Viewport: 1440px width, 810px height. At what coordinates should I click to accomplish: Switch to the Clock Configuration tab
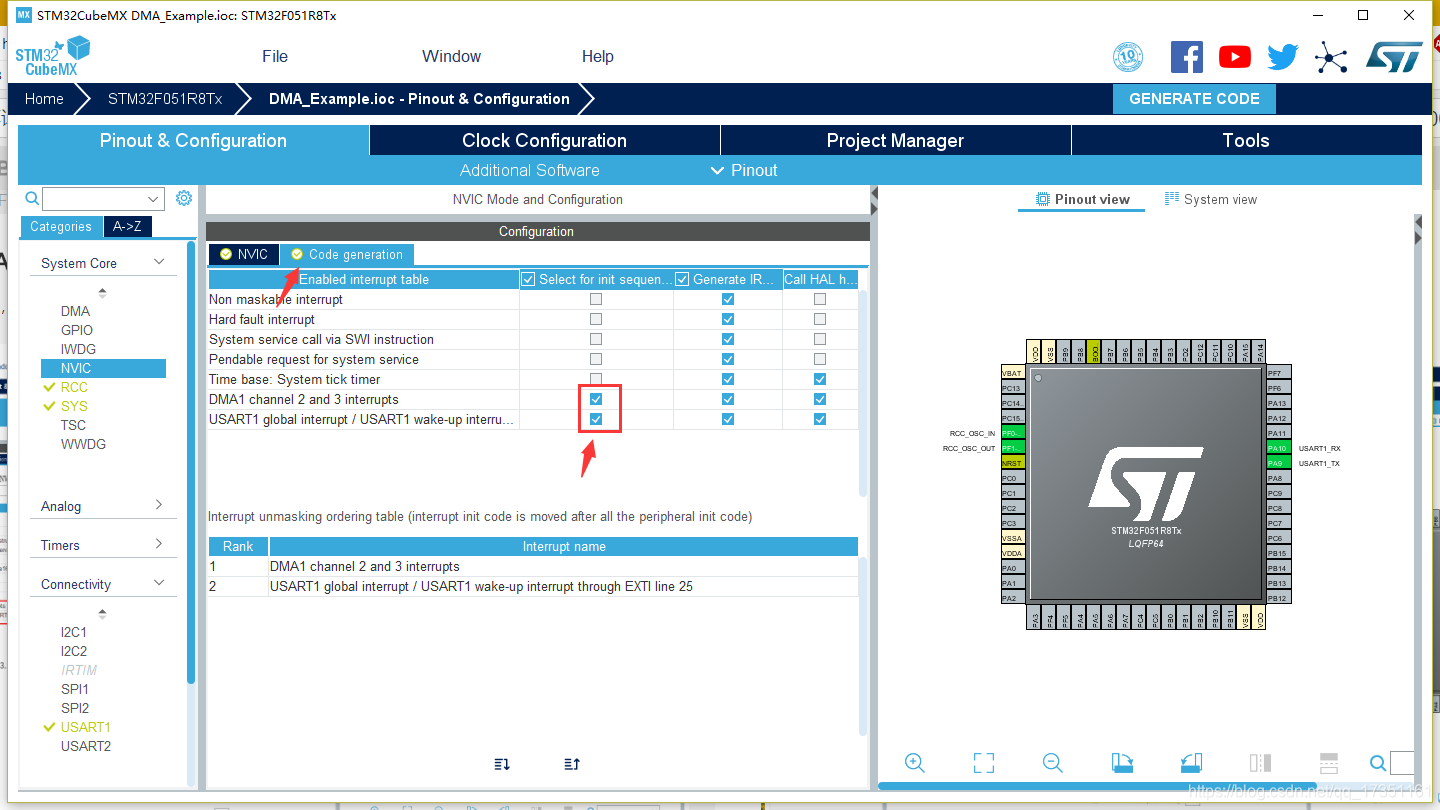[545, 141]
